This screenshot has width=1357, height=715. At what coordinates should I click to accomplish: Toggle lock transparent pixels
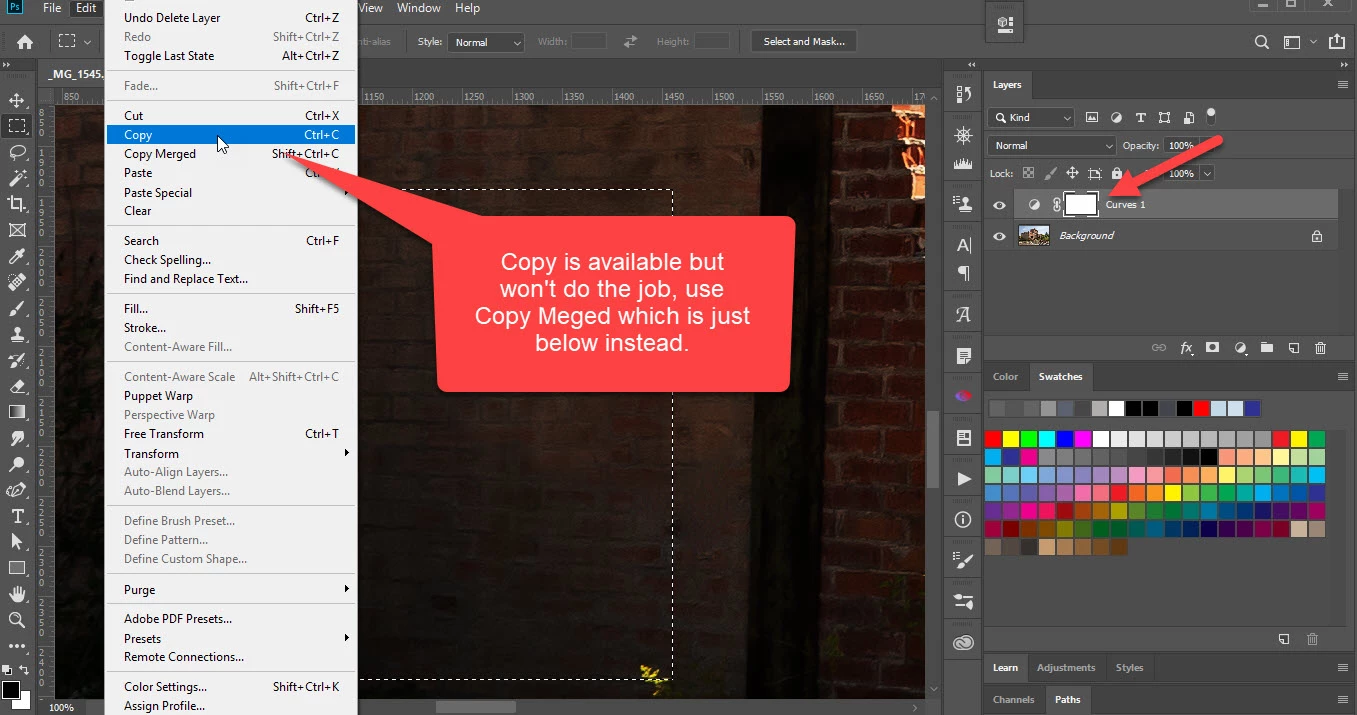[x=1028, y=173]
